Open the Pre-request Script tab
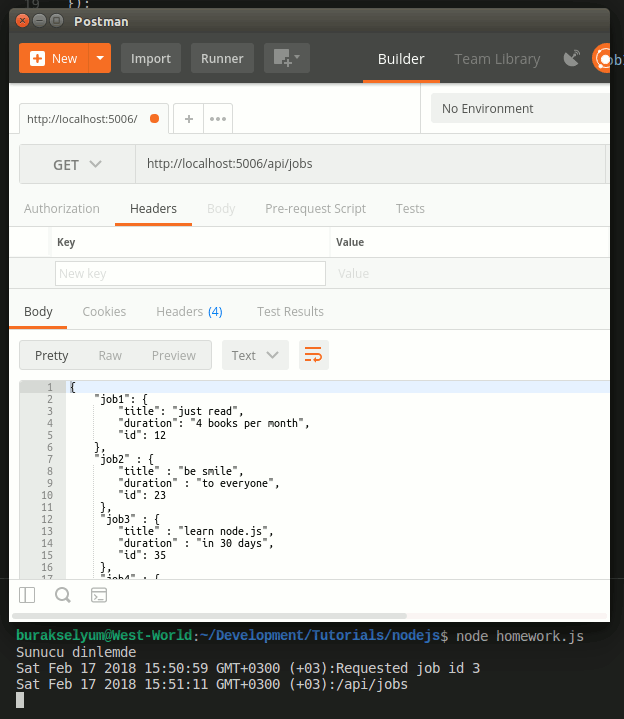 point(315,209)
